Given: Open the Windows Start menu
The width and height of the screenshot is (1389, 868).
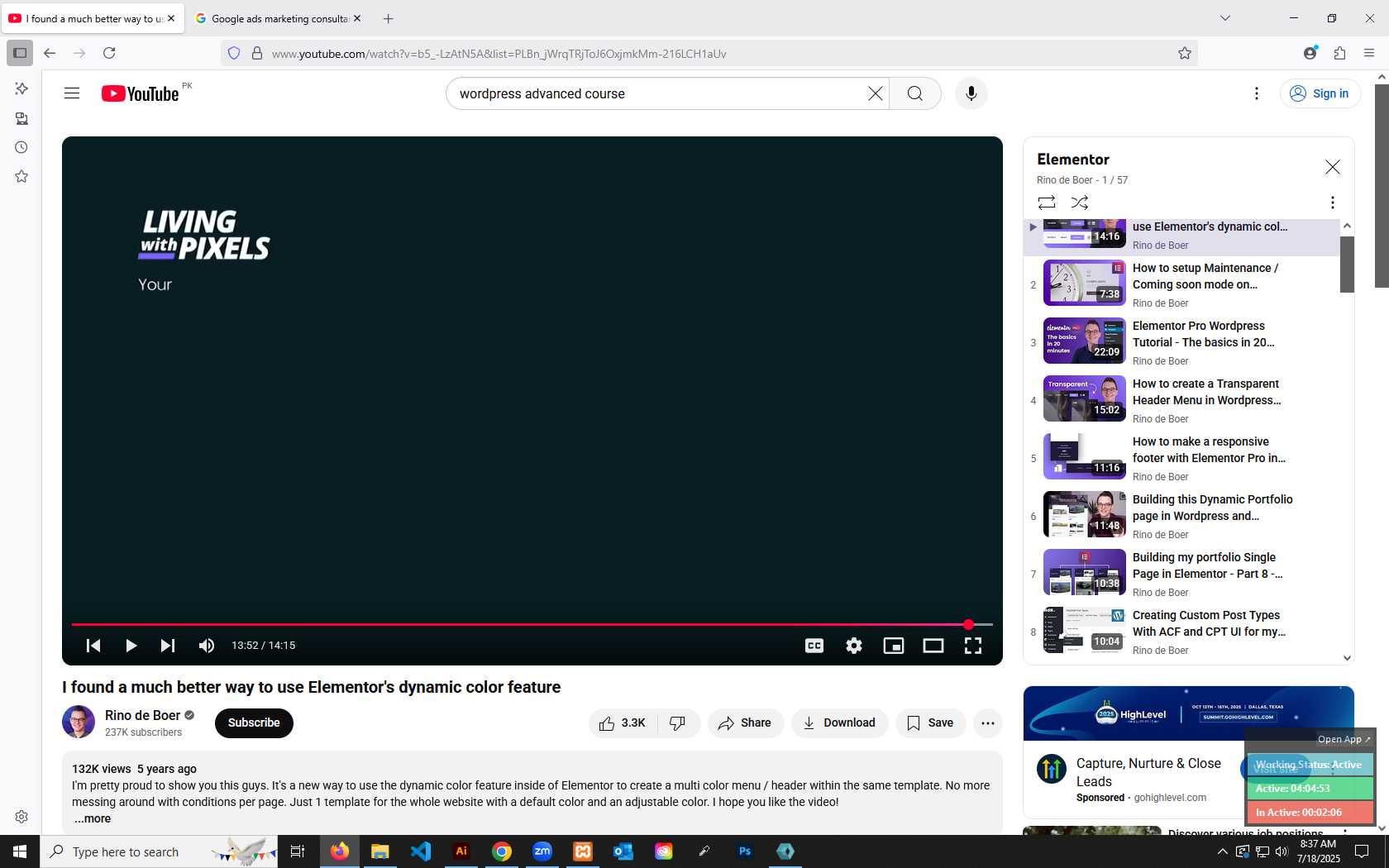Looking at the screenshot, I should pos(20,851).
